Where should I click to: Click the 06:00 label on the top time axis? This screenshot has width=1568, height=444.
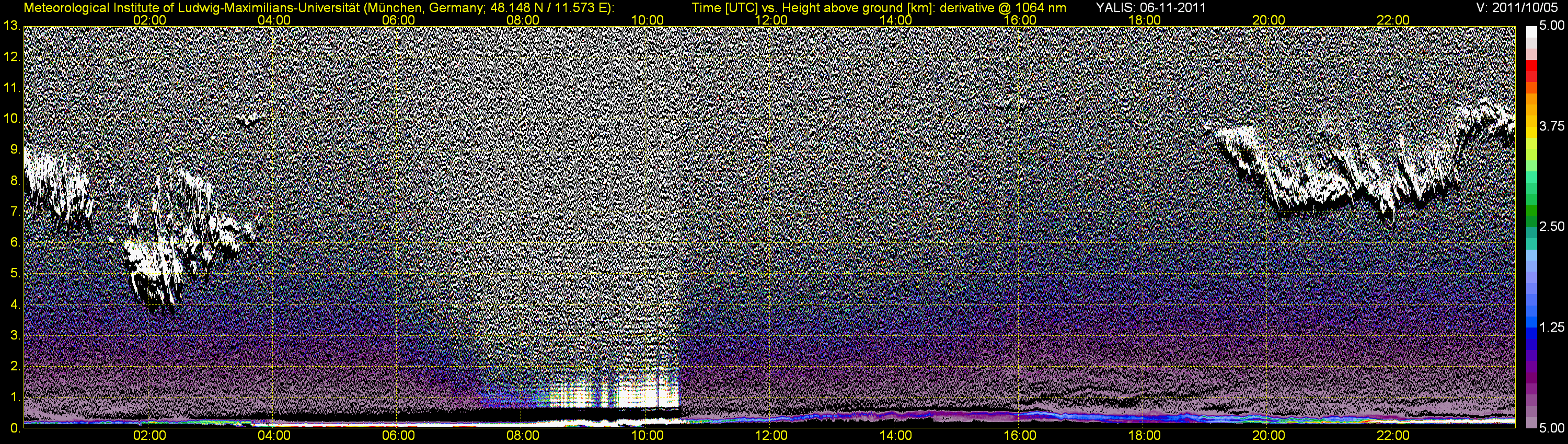[399, 20]
